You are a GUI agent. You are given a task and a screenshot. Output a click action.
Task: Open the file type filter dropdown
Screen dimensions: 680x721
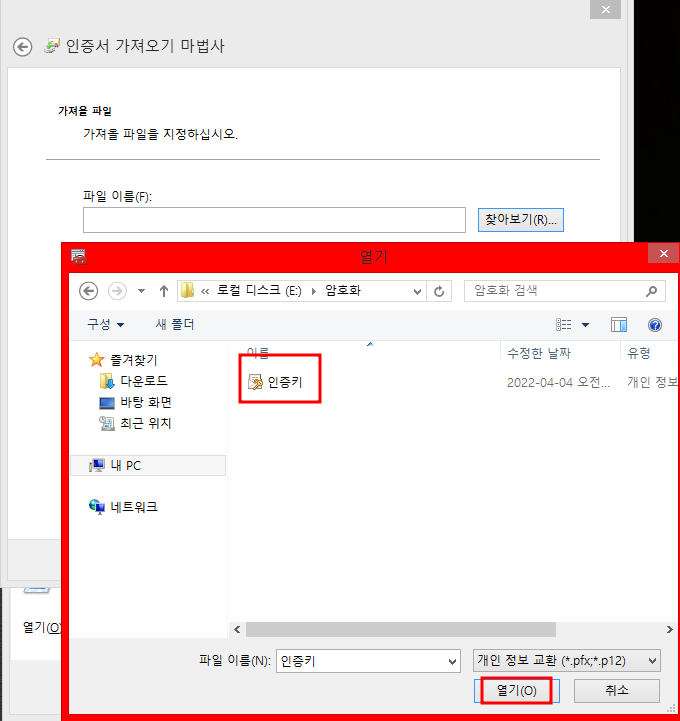click(x=566, y=661)
